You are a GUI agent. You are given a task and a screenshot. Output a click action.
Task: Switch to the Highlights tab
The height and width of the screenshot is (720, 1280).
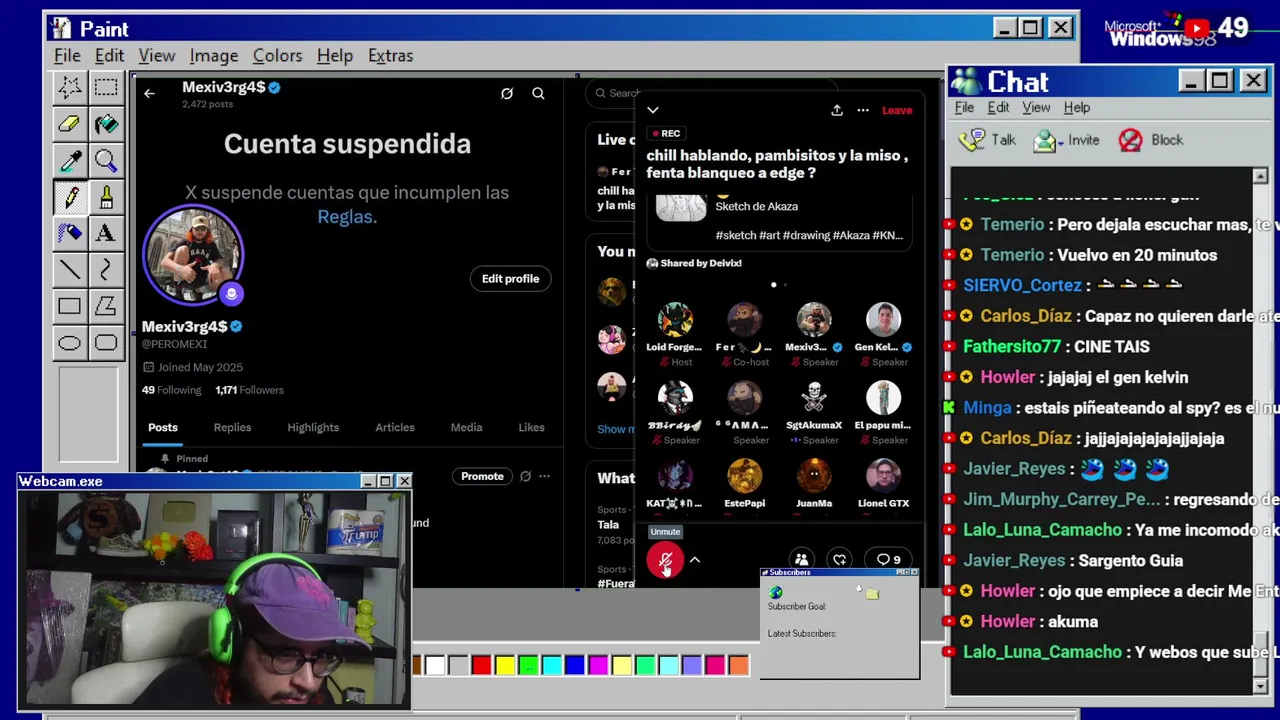pos(313,427)
